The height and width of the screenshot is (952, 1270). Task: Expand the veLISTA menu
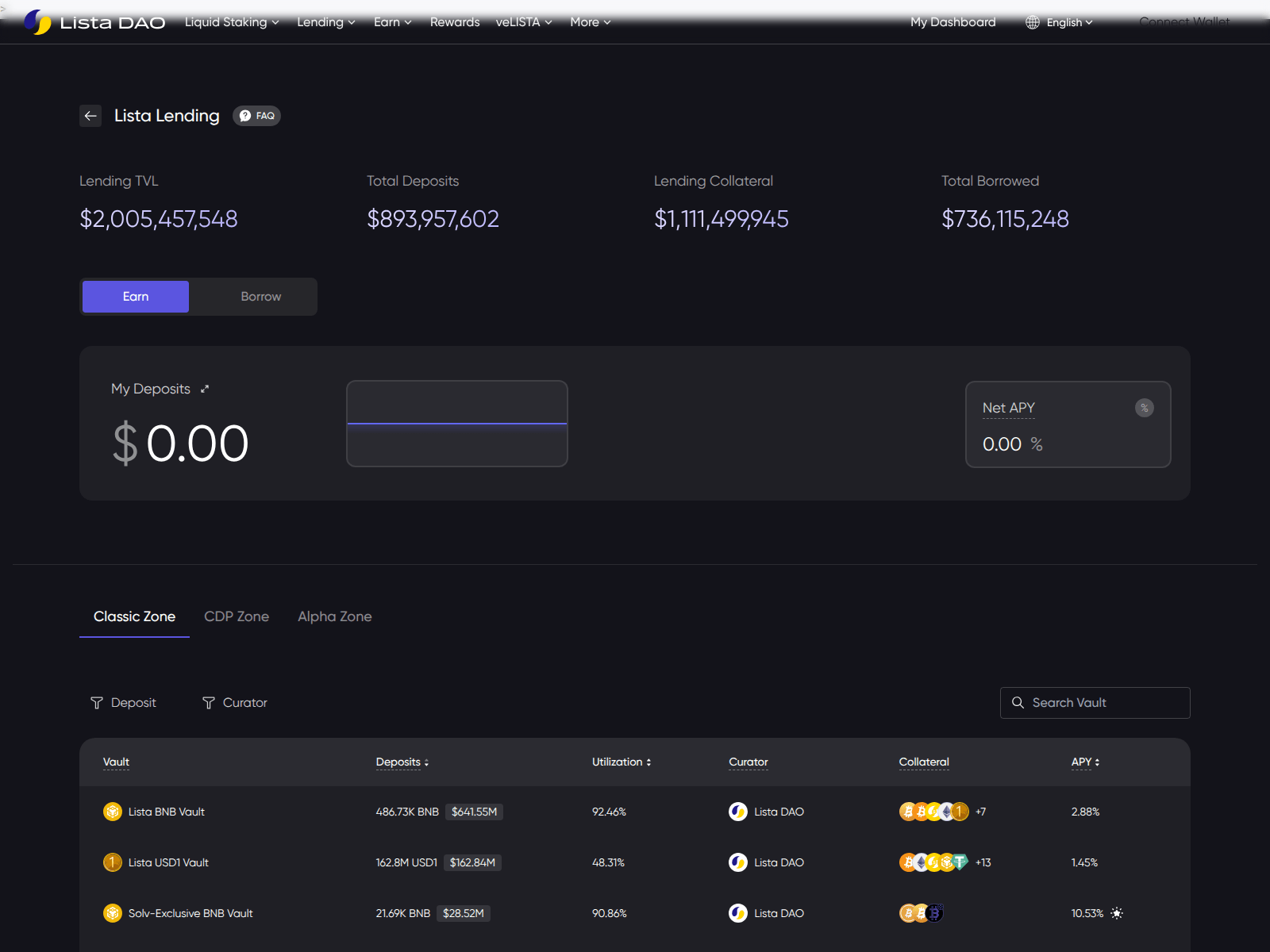point(524,22)
